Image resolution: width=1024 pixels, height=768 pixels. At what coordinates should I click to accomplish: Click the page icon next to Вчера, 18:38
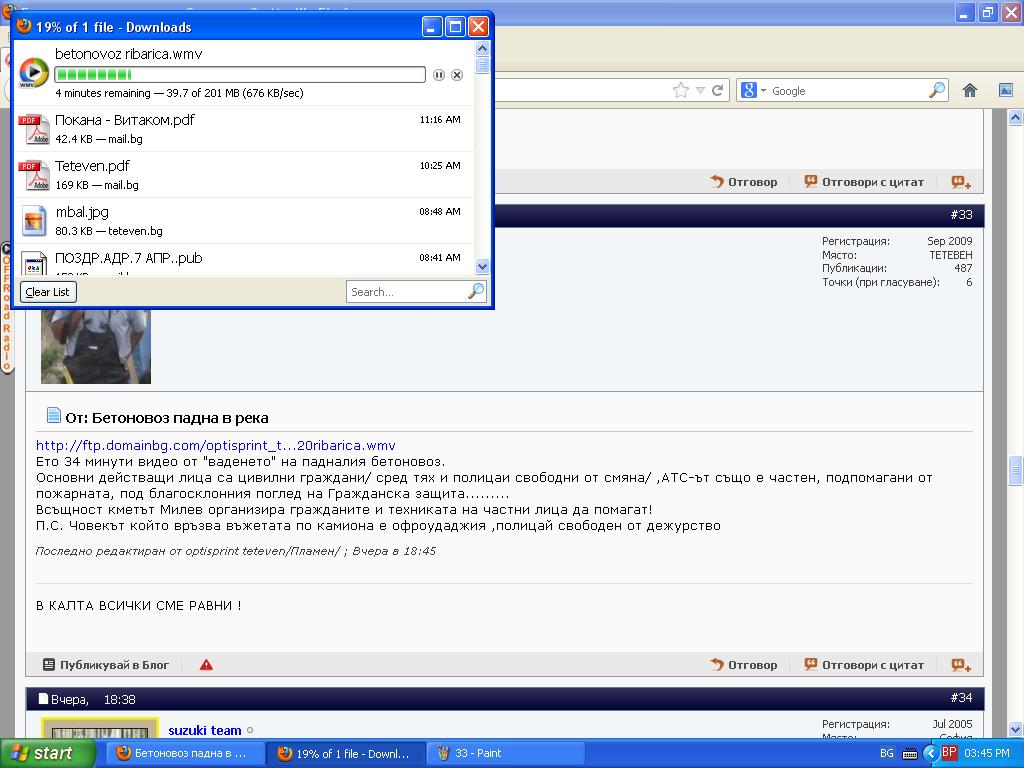click(x=43, y=699)
